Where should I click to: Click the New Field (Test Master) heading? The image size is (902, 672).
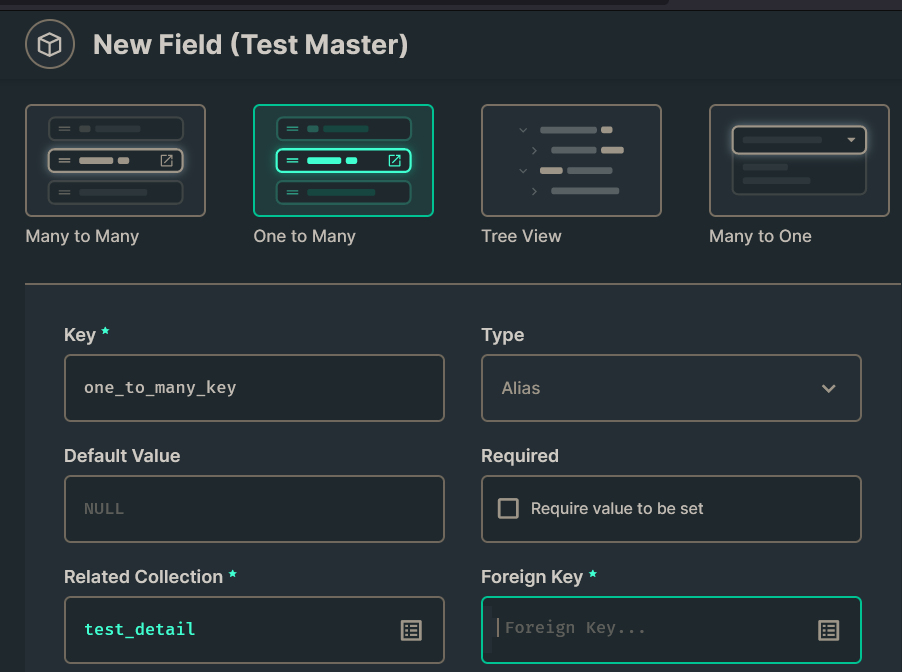250,45
